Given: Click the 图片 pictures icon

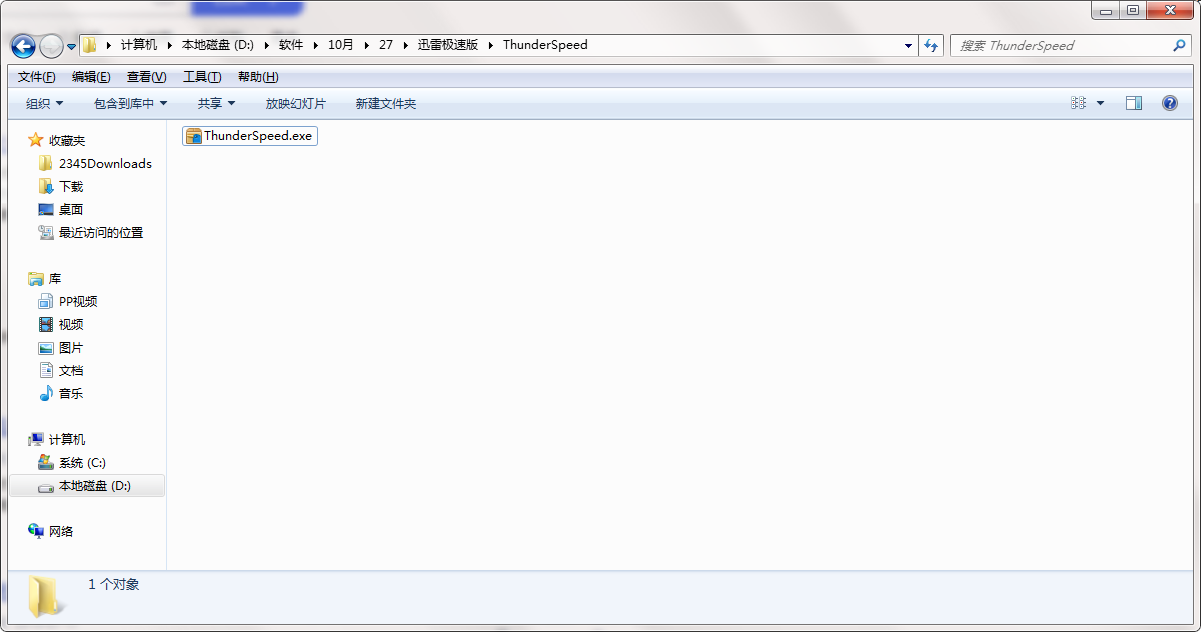Looking at the screenshot, I should click(x=46, y=347).
